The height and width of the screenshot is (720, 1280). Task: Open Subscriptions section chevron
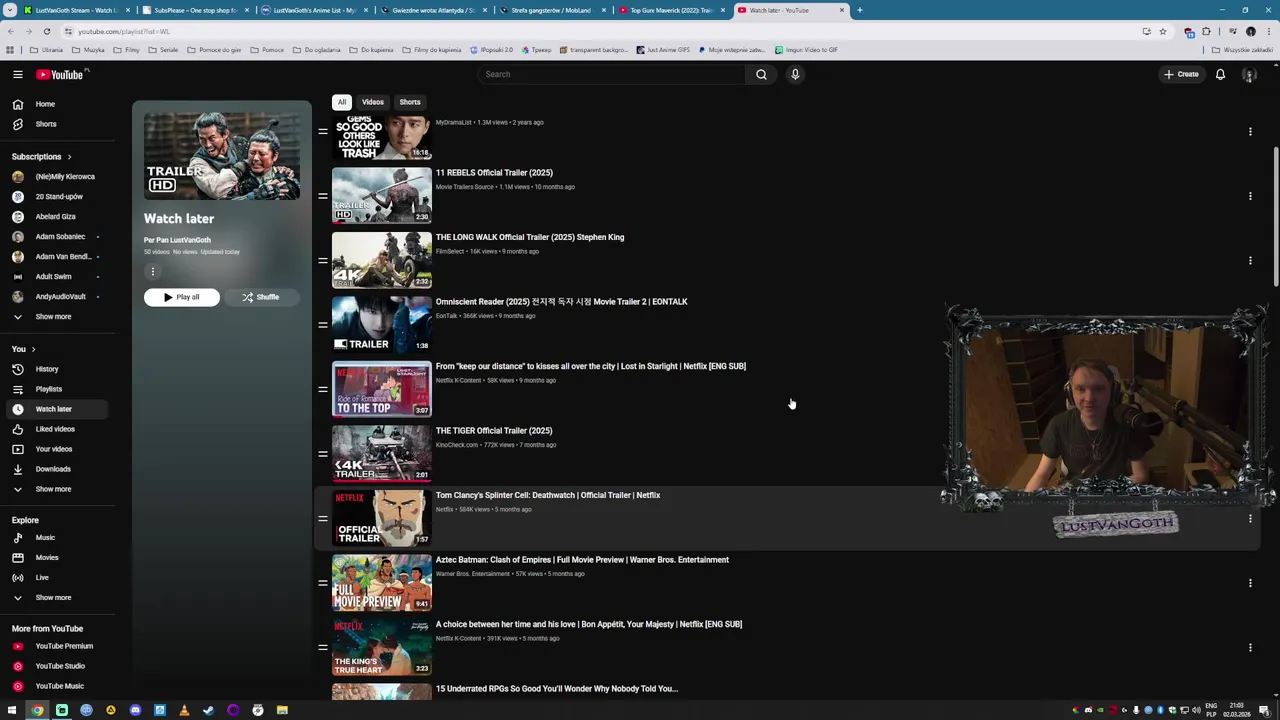69,157
